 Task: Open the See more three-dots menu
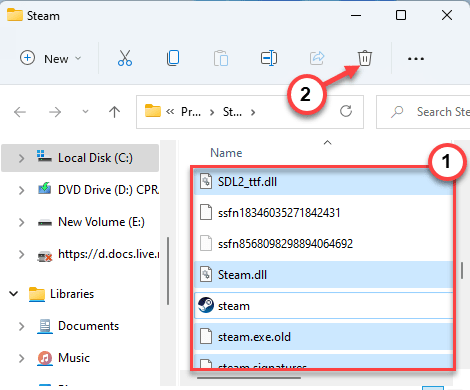(416, 59)
